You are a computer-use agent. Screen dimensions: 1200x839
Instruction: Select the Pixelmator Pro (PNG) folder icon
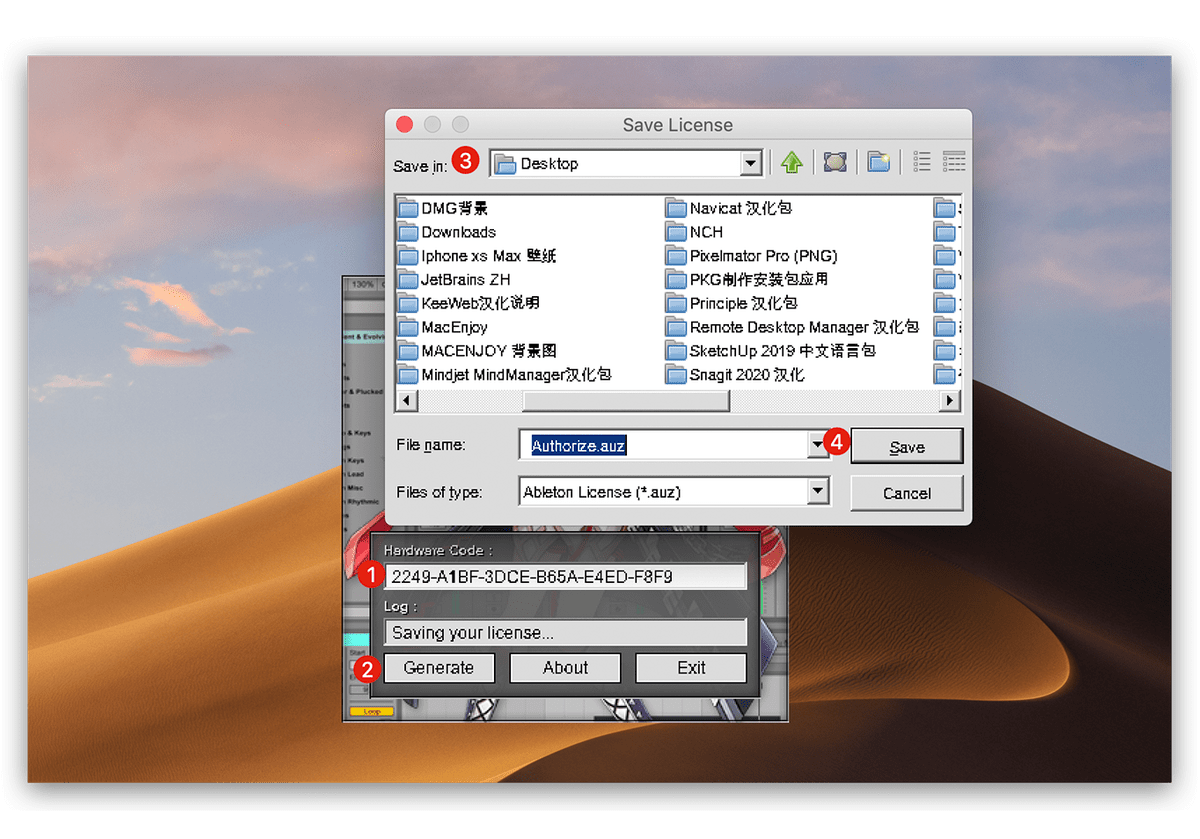676,256
